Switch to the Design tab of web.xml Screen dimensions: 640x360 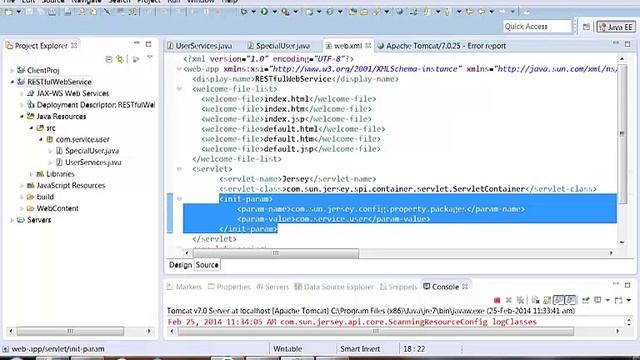click(x=180, y=265)
